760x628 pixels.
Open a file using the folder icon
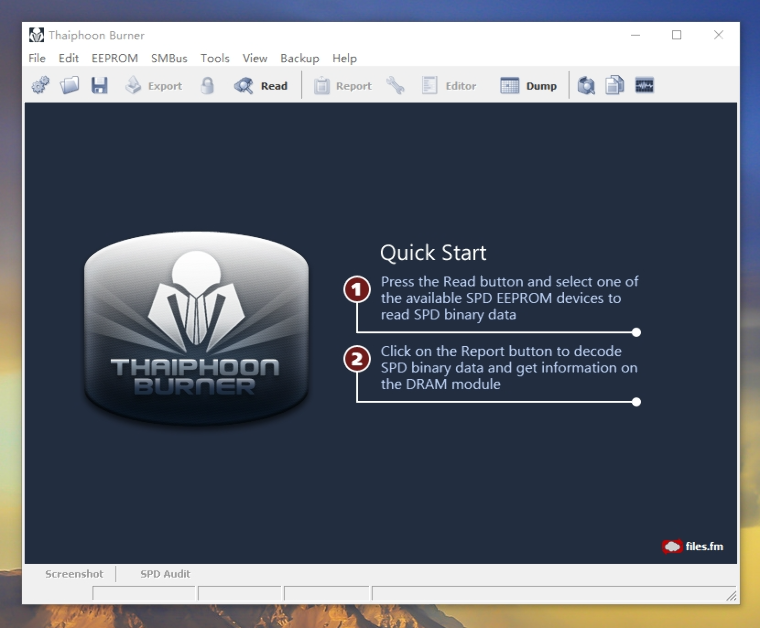pos(69,86)
